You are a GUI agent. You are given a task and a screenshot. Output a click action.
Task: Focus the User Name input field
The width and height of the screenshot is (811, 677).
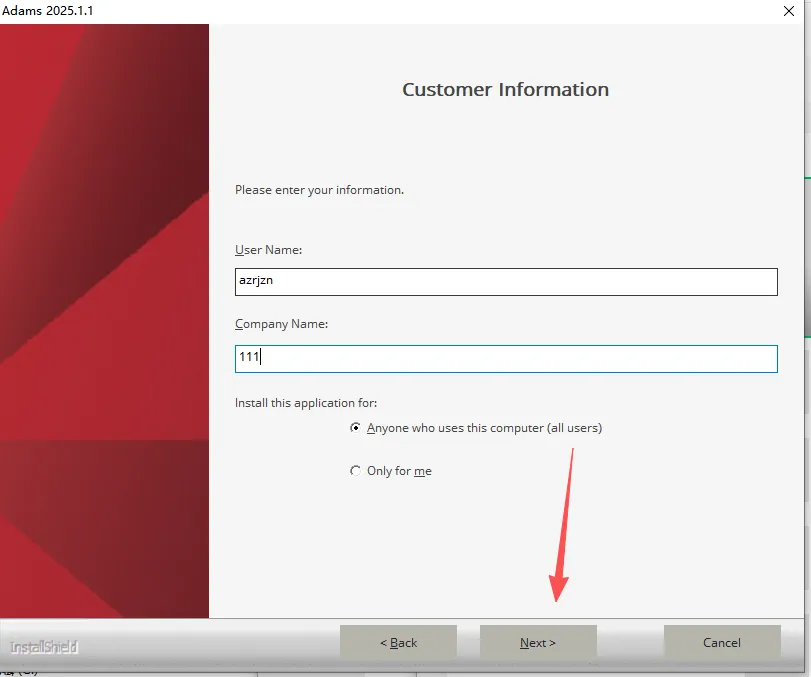point(506,282)
